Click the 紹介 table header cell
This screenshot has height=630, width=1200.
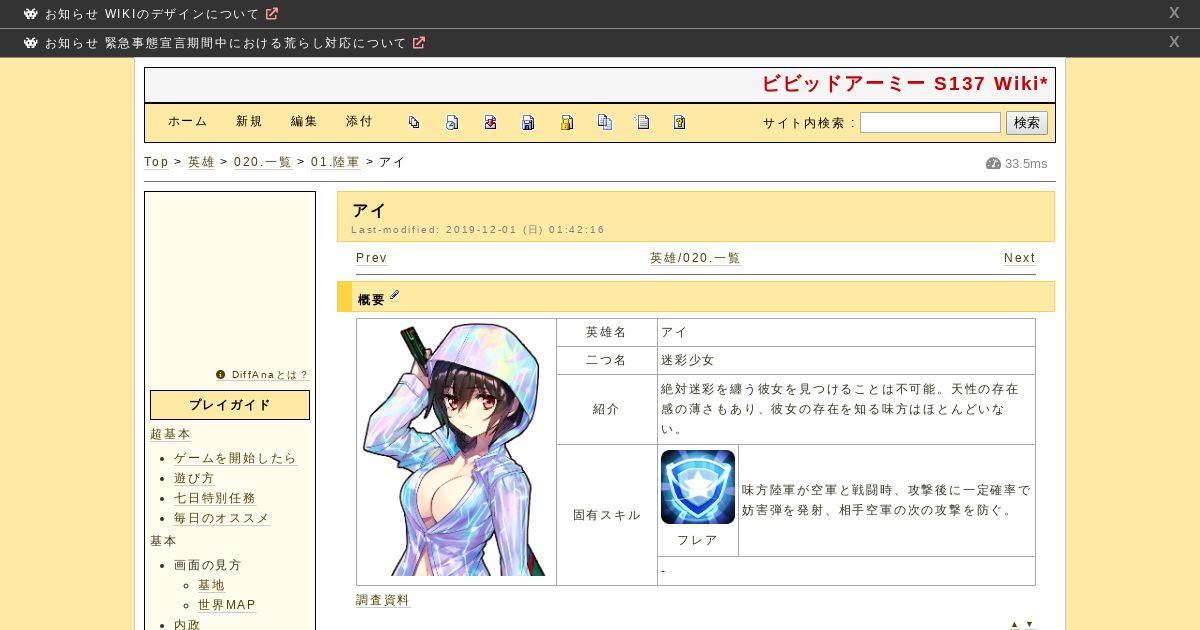pyautogui.click(x=607, y=410)
